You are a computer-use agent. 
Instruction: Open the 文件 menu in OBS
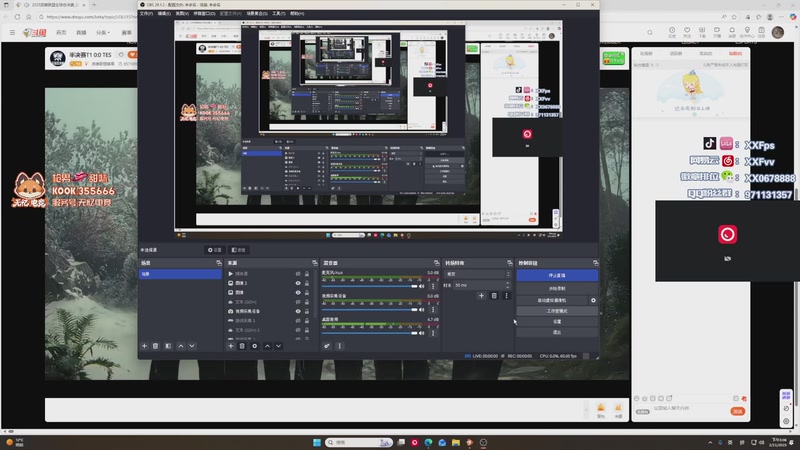146,14
